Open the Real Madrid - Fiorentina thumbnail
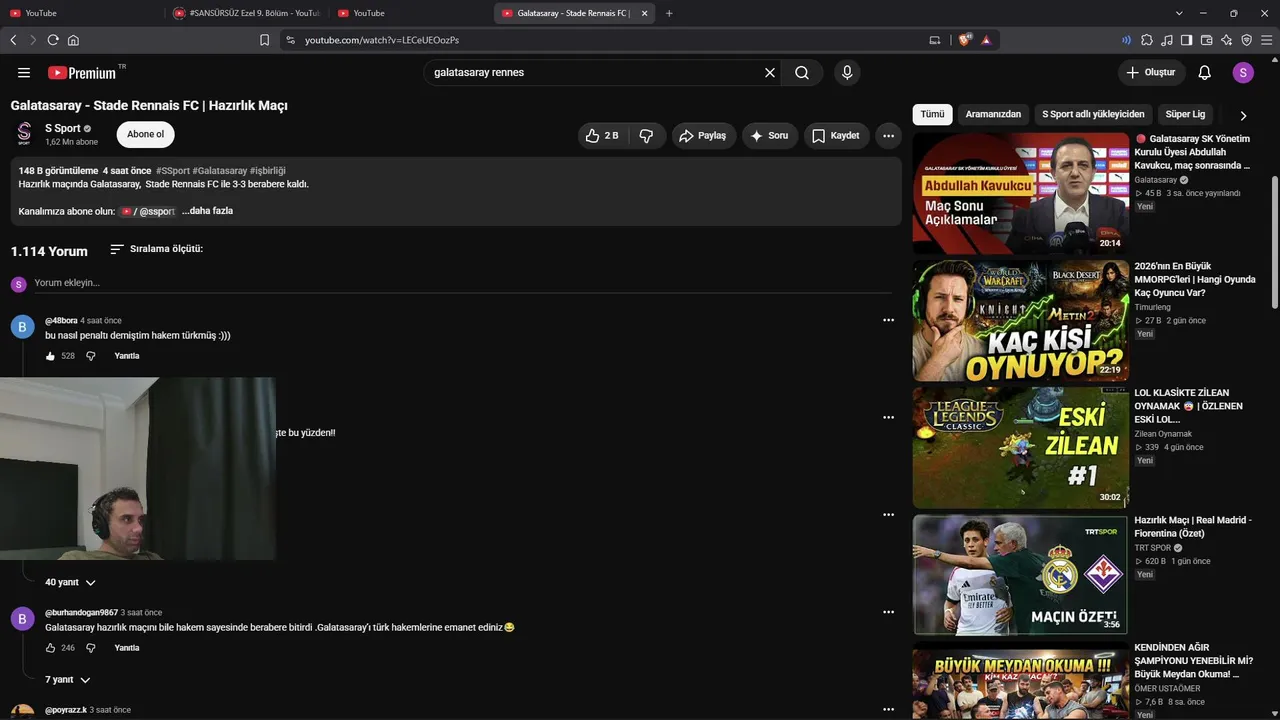The width and height of the screenshot is (1280, 720). click(x=1020, y=575)
